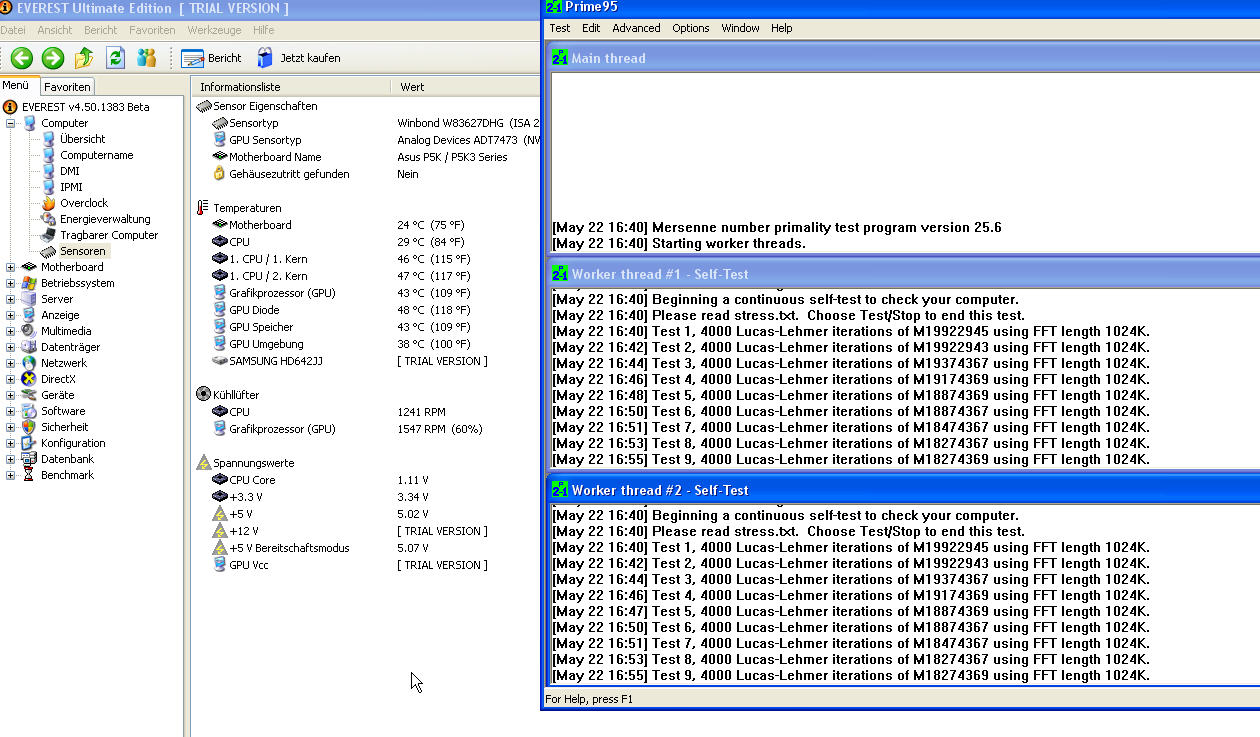Select Tragbarer Computer laptop icon
Image resolution: width=1260 pixels, height=737 pixels.
point(48,235)
